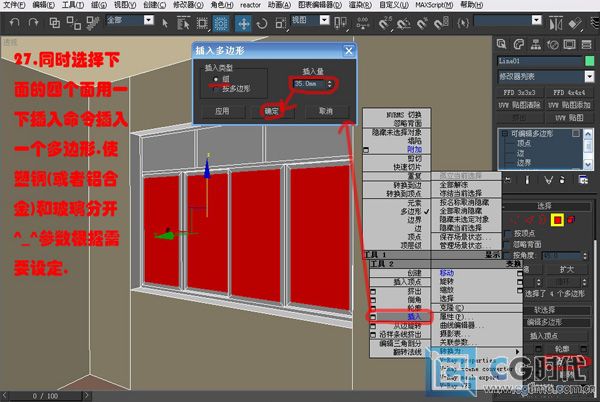Open the Utilities command panel tab
600x402 pixels.
(587, 44)
